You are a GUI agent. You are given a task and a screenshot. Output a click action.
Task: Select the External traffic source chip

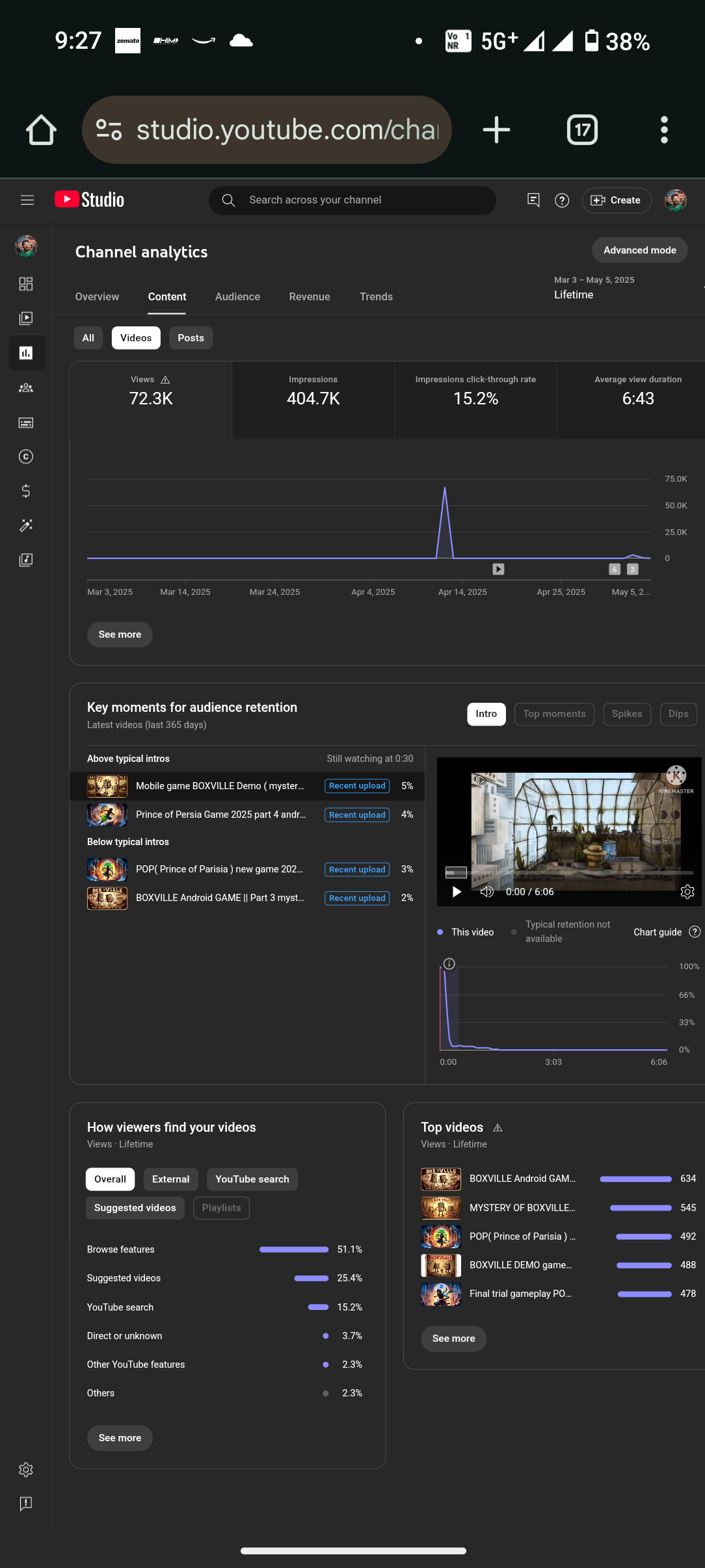171,1179
